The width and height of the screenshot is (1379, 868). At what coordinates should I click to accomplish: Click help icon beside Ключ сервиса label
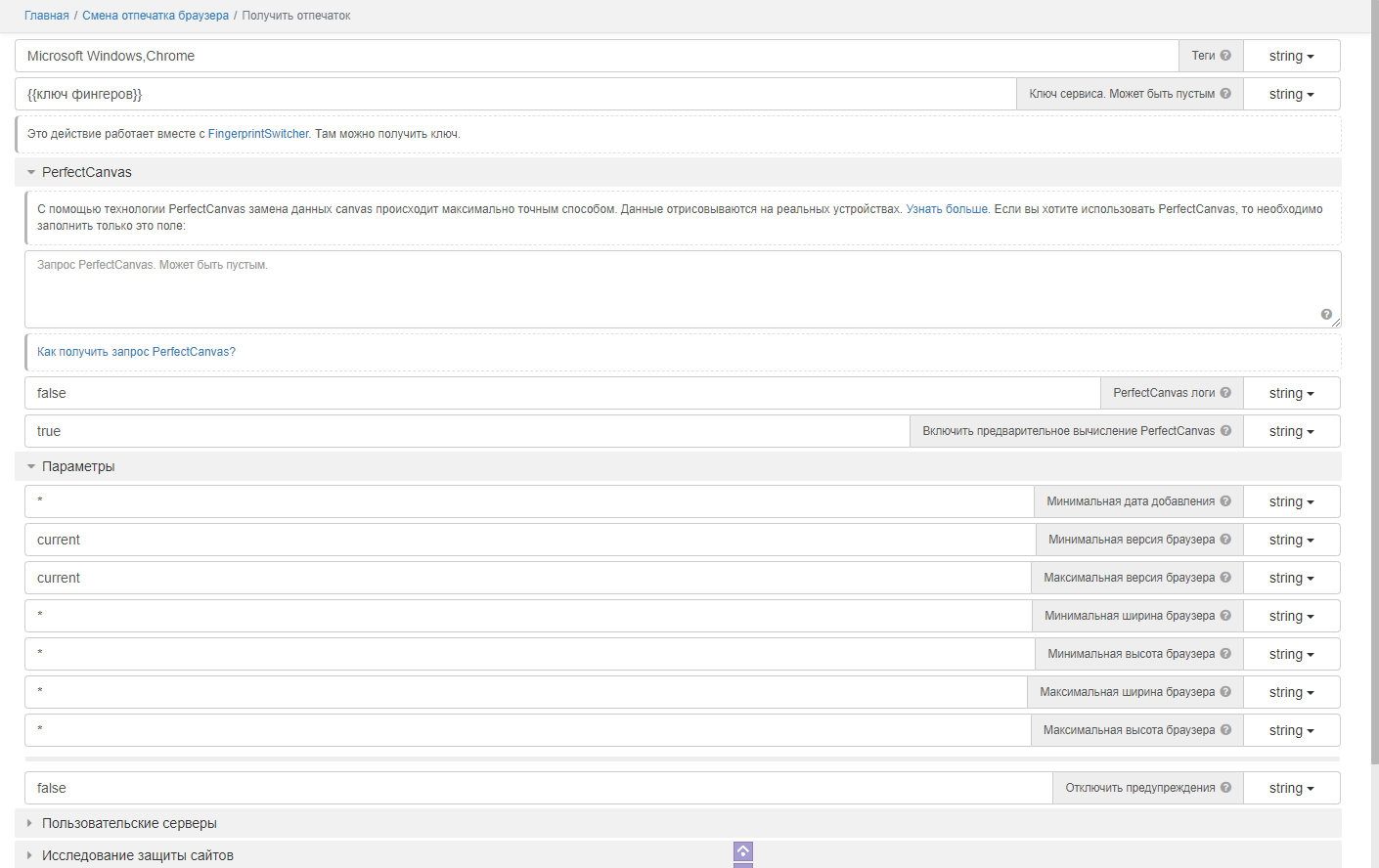tap(1225, 94)
